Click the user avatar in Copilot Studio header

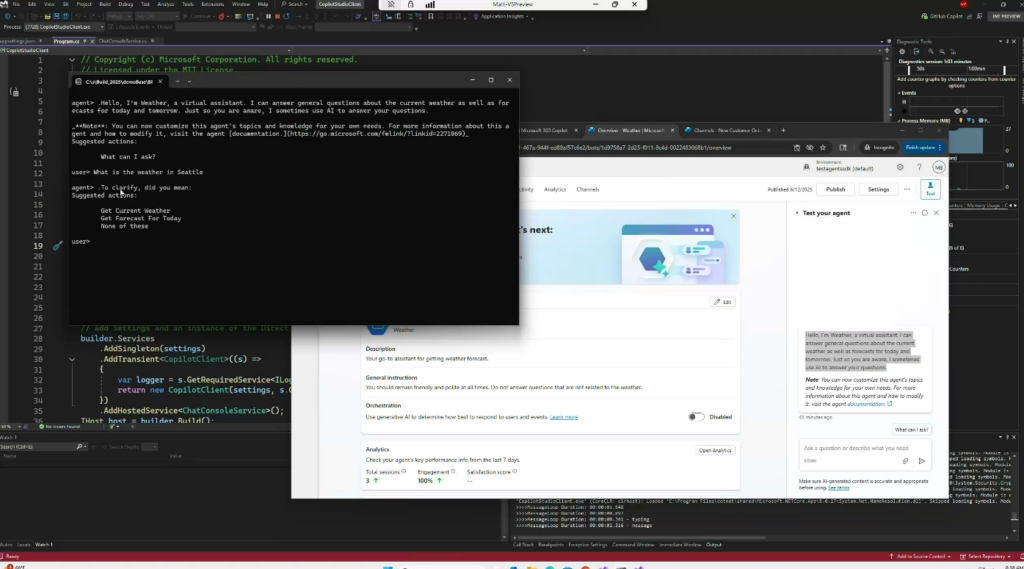(938, 167)
